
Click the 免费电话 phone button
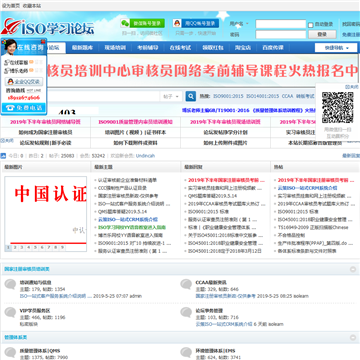[x=24, y=108]
